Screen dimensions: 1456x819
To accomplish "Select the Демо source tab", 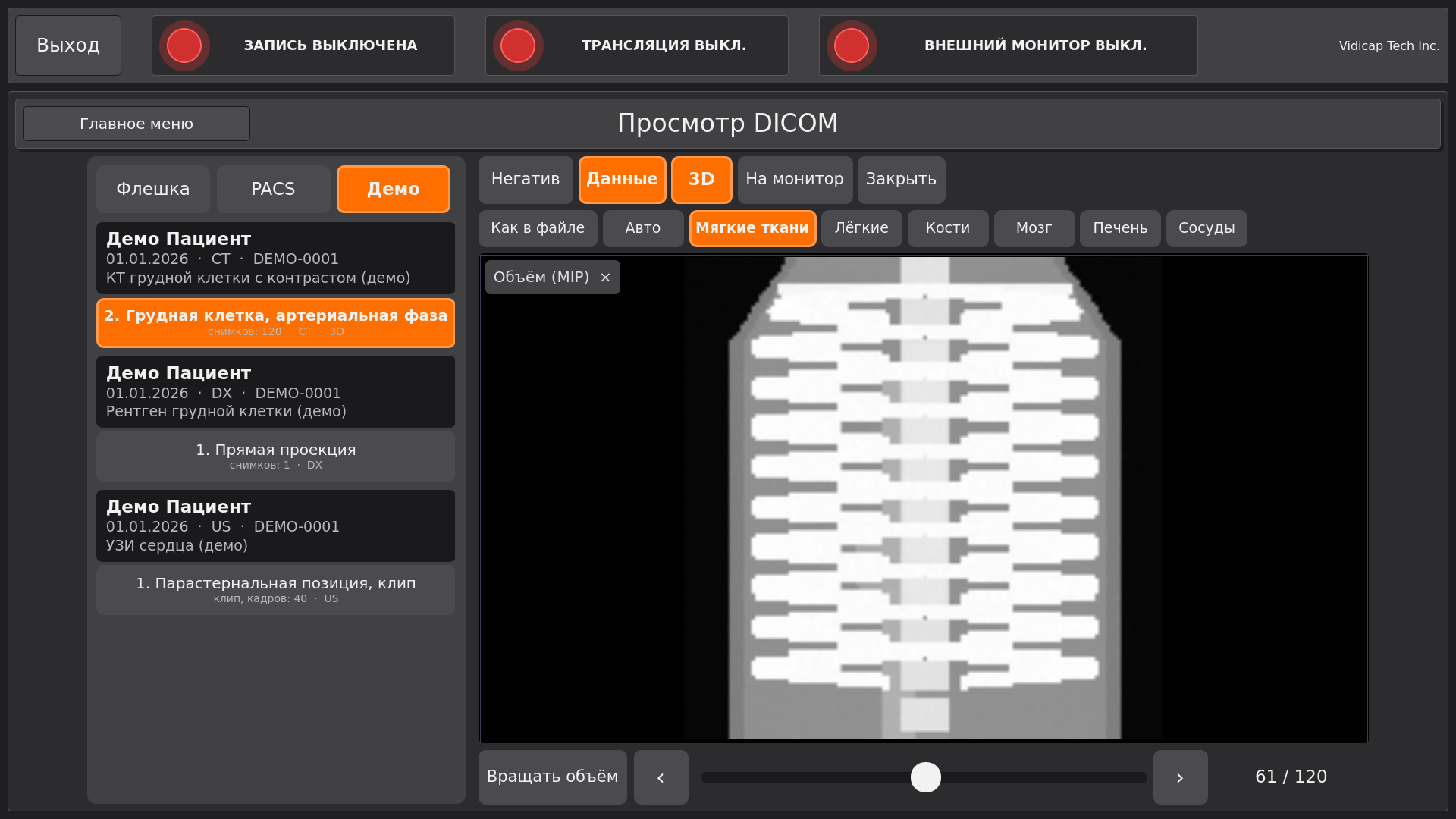I will [x=394, y=189].
